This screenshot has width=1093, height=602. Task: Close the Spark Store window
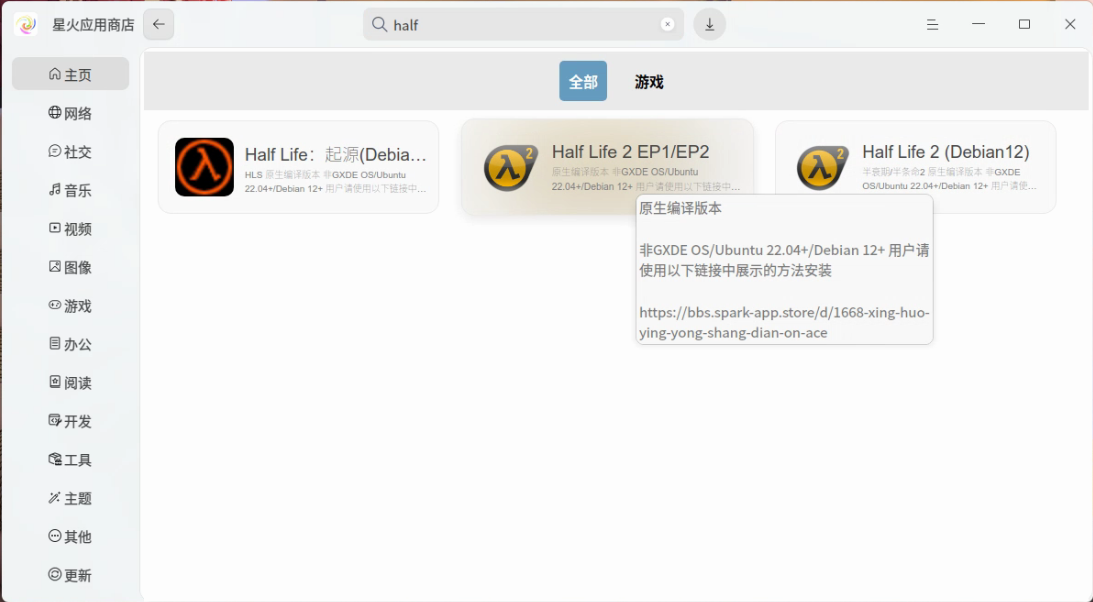pyautogui.click(x=1070, y=24)
